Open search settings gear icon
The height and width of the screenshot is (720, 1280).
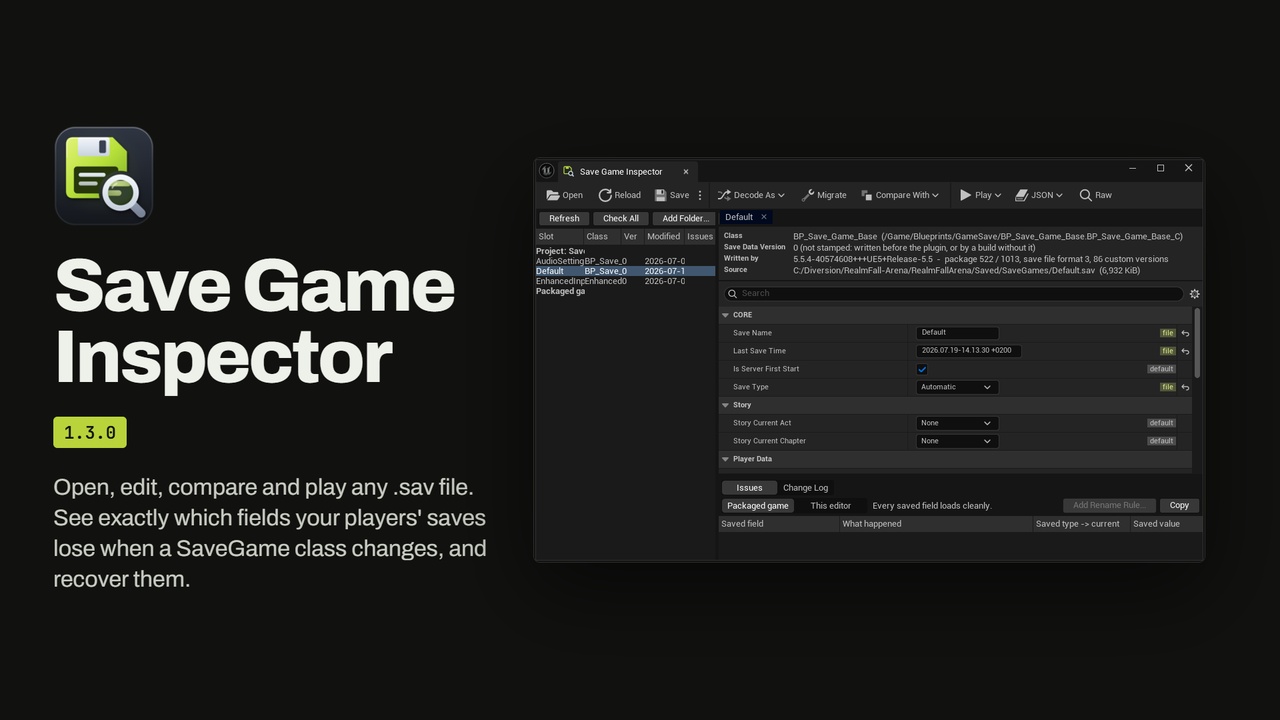[1194, 294]
